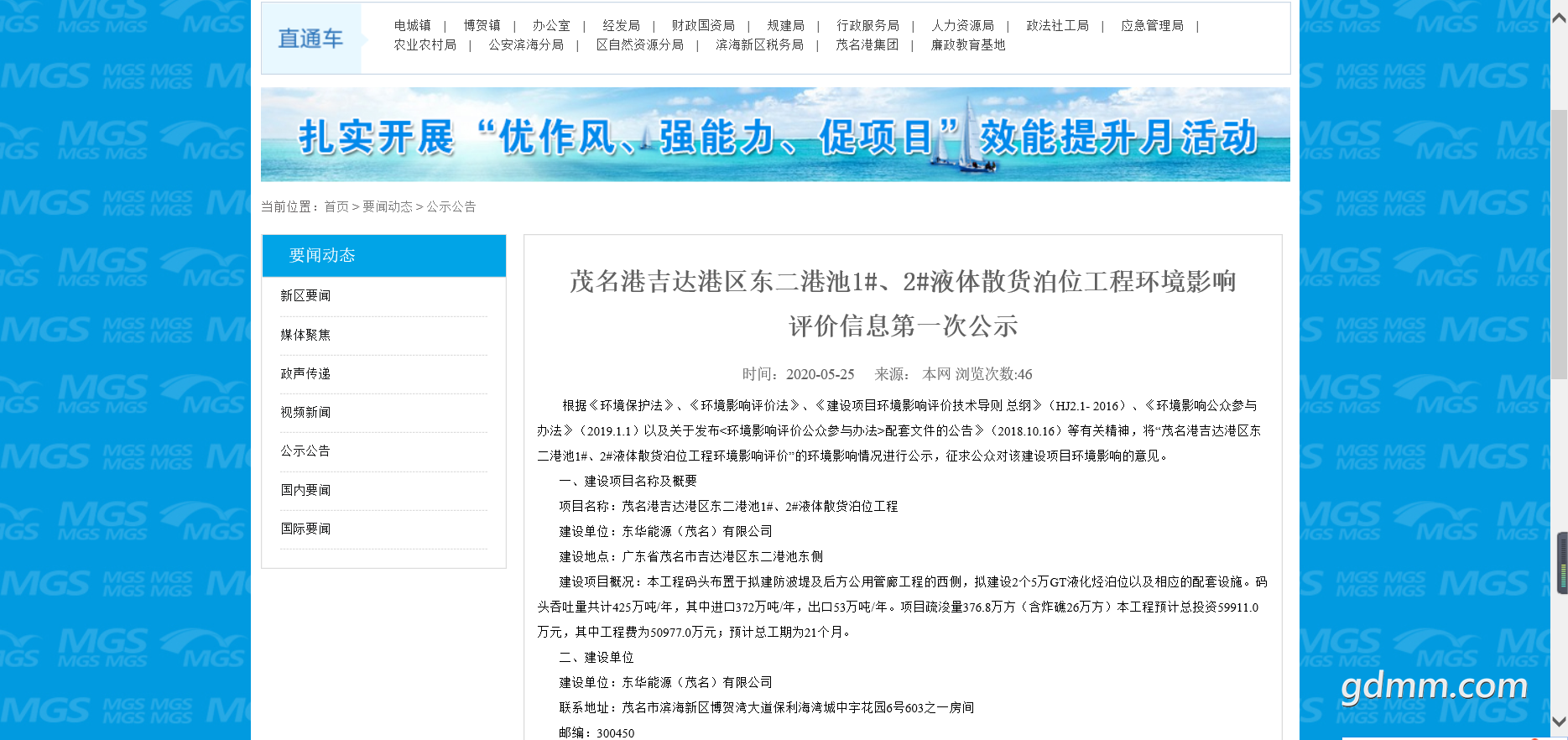Select 国内要闻 in sidebar menu
The width and height of the screenshot is (1568, 740).
tap(305, 490)
